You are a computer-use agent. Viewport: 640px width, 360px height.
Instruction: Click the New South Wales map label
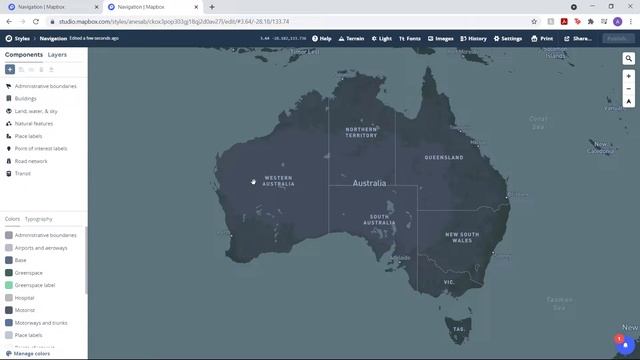tap(462, 238)
